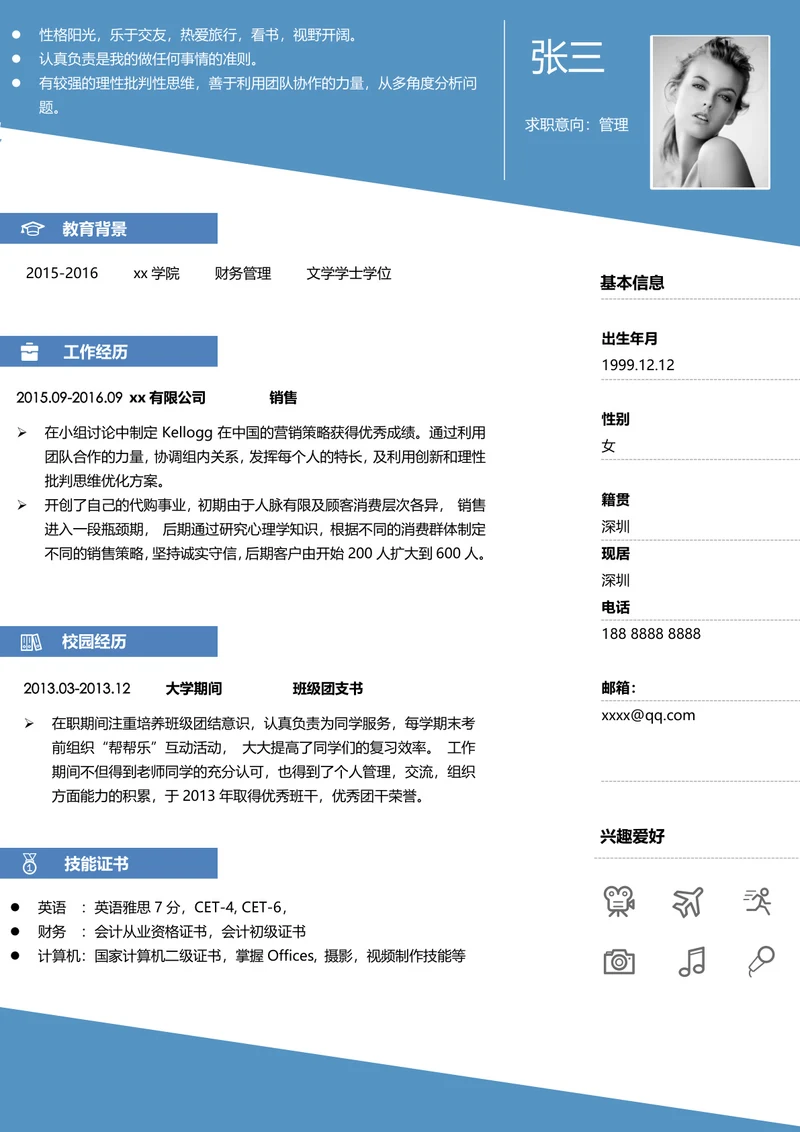Screen dimensions: 800x1132
Task: Select the video camera hobby icon
Action: (619, 901)
